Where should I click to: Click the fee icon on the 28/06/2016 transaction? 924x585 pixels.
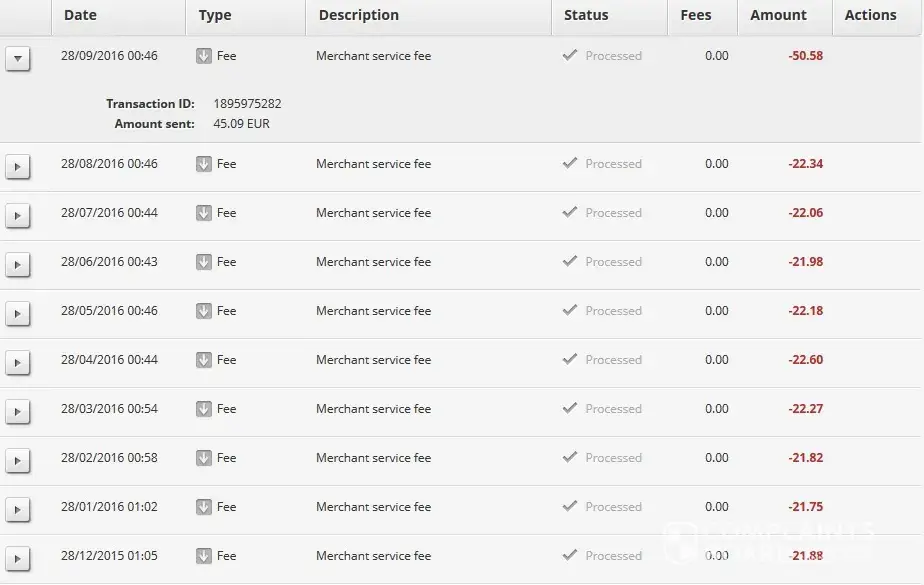(204, 262)
